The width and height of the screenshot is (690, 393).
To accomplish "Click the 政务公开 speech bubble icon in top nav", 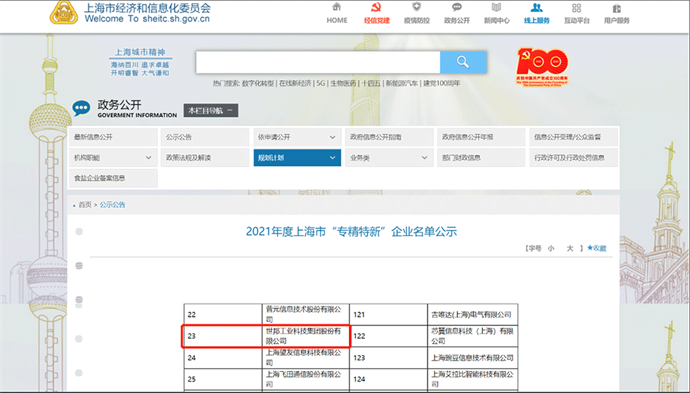I will [x=457, y=7].
